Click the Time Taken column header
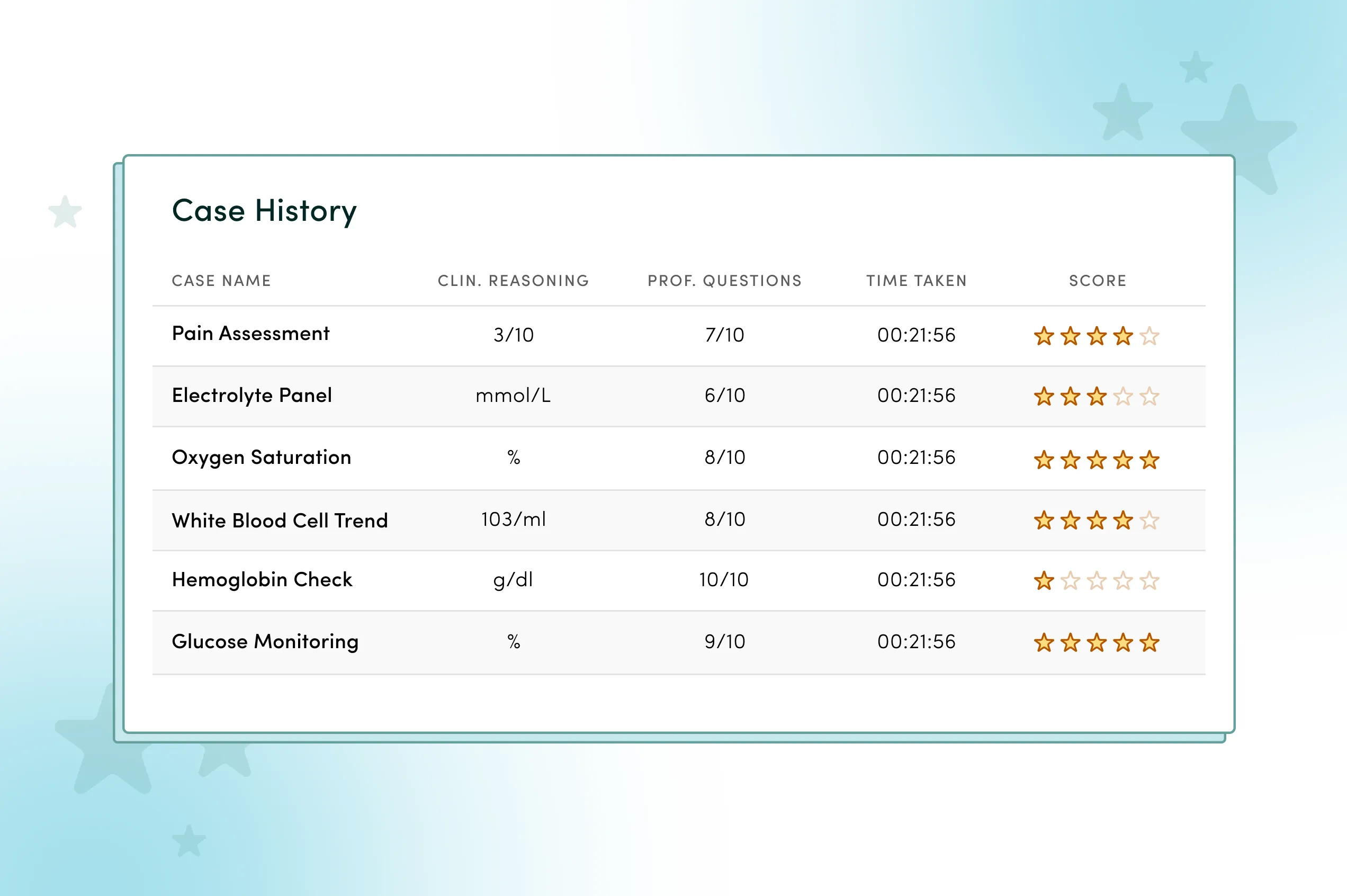Image resolution: width=1347 pixels, height=896 pixels. point(917,281)
